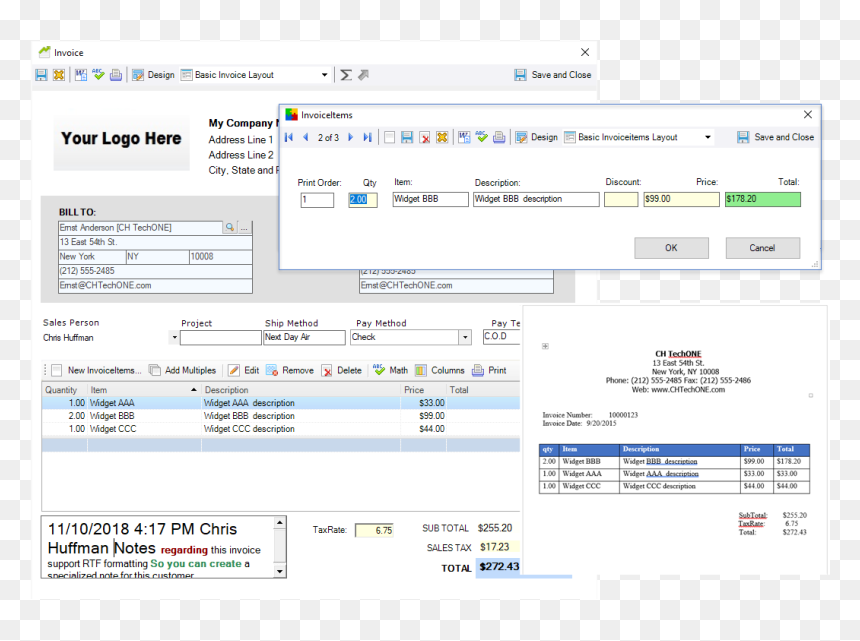Click the printer icon in Invoice toolbar
The width and height of the screenshot is (860, 641).
point(116,75)
